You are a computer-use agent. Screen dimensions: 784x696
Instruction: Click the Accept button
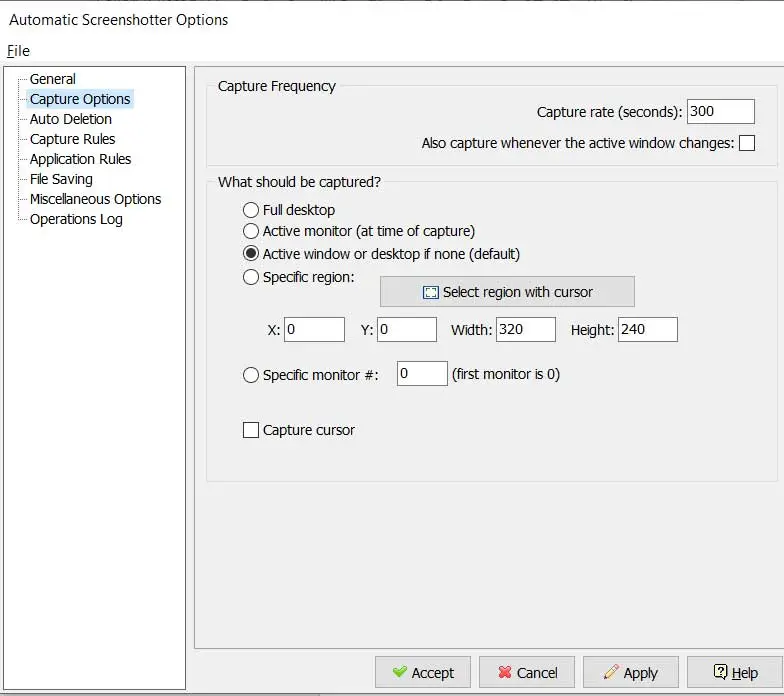coord(422,672)
